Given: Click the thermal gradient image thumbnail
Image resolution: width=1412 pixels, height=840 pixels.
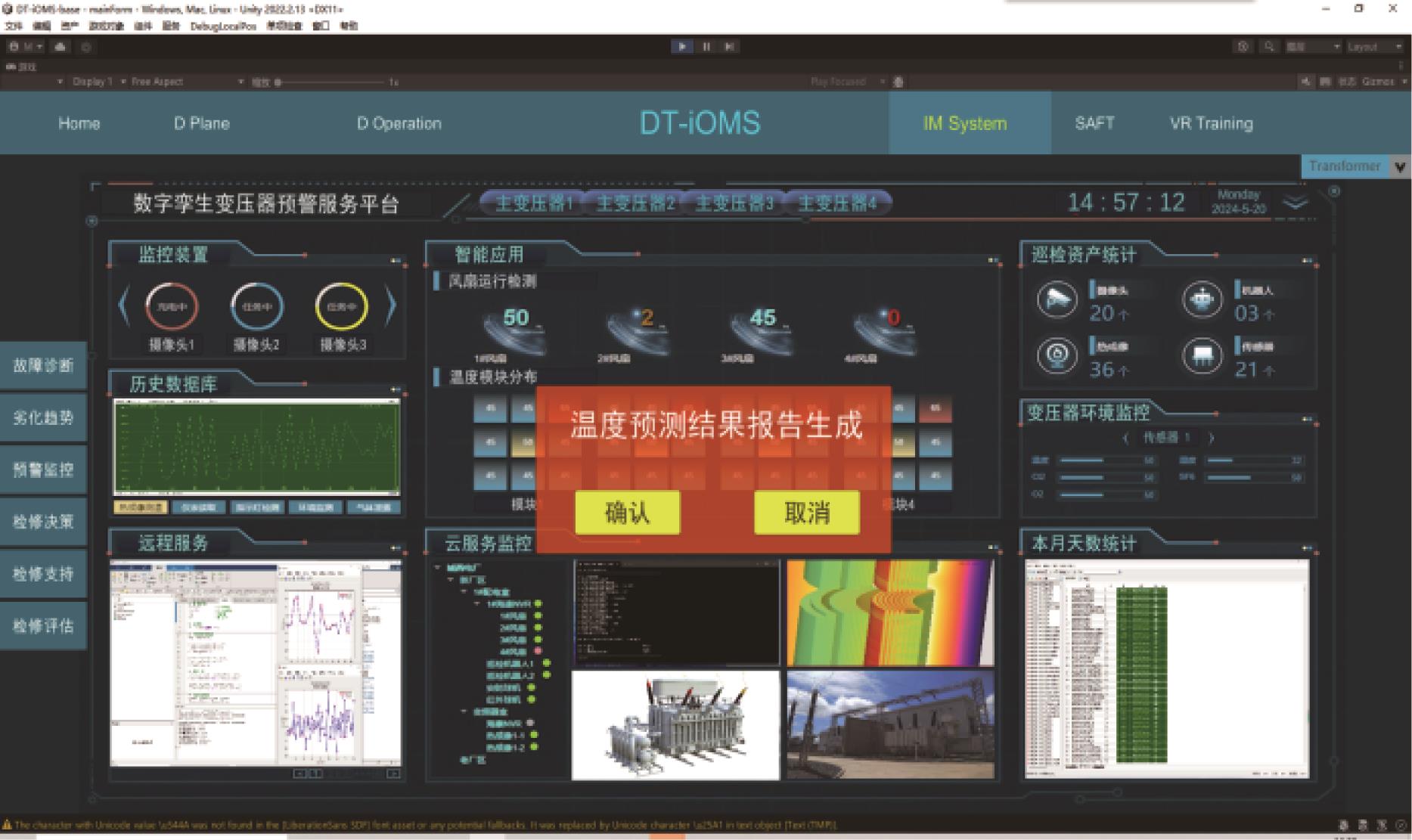Looking at the screenshot, I should [x=890, y=613].
